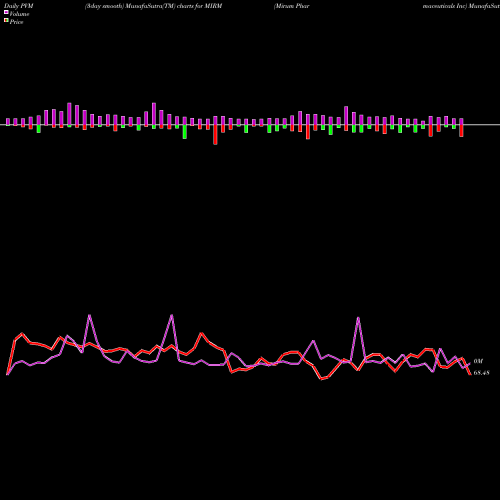Click the 'Daily PVM' title text
Screen dimensions: 500x500
pos(19,6)
